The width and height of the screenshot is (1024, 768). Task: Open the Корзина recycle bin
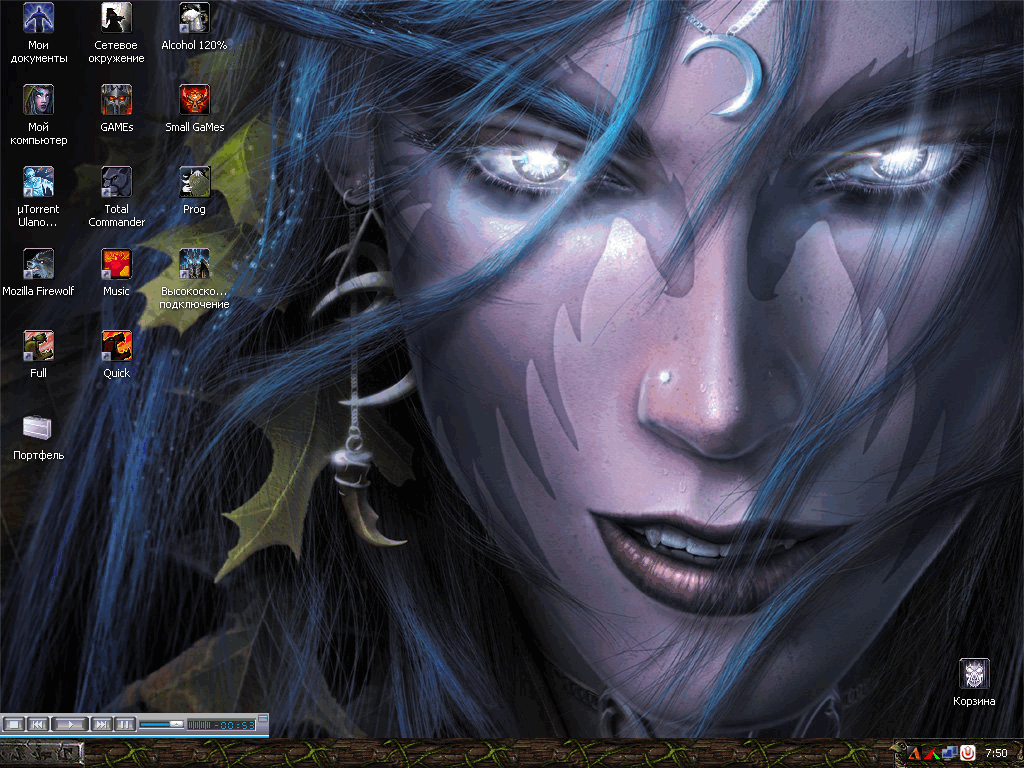click(x=974, y=674)
